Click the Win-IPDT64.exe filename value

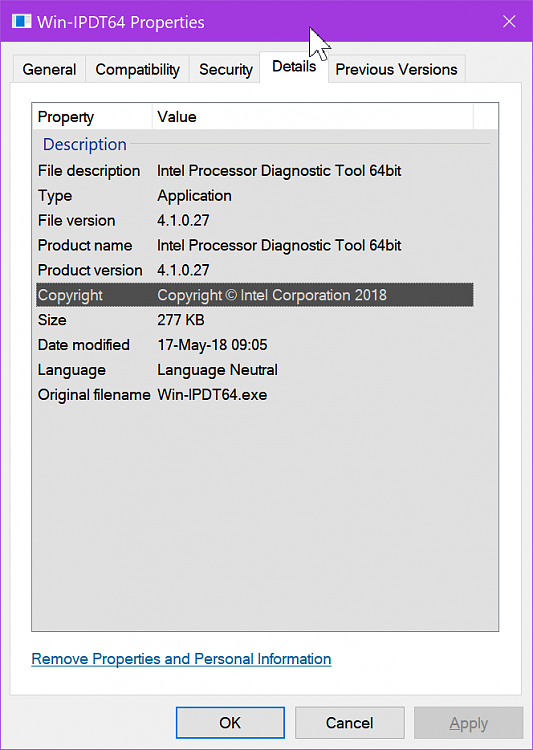click(212, 395)
